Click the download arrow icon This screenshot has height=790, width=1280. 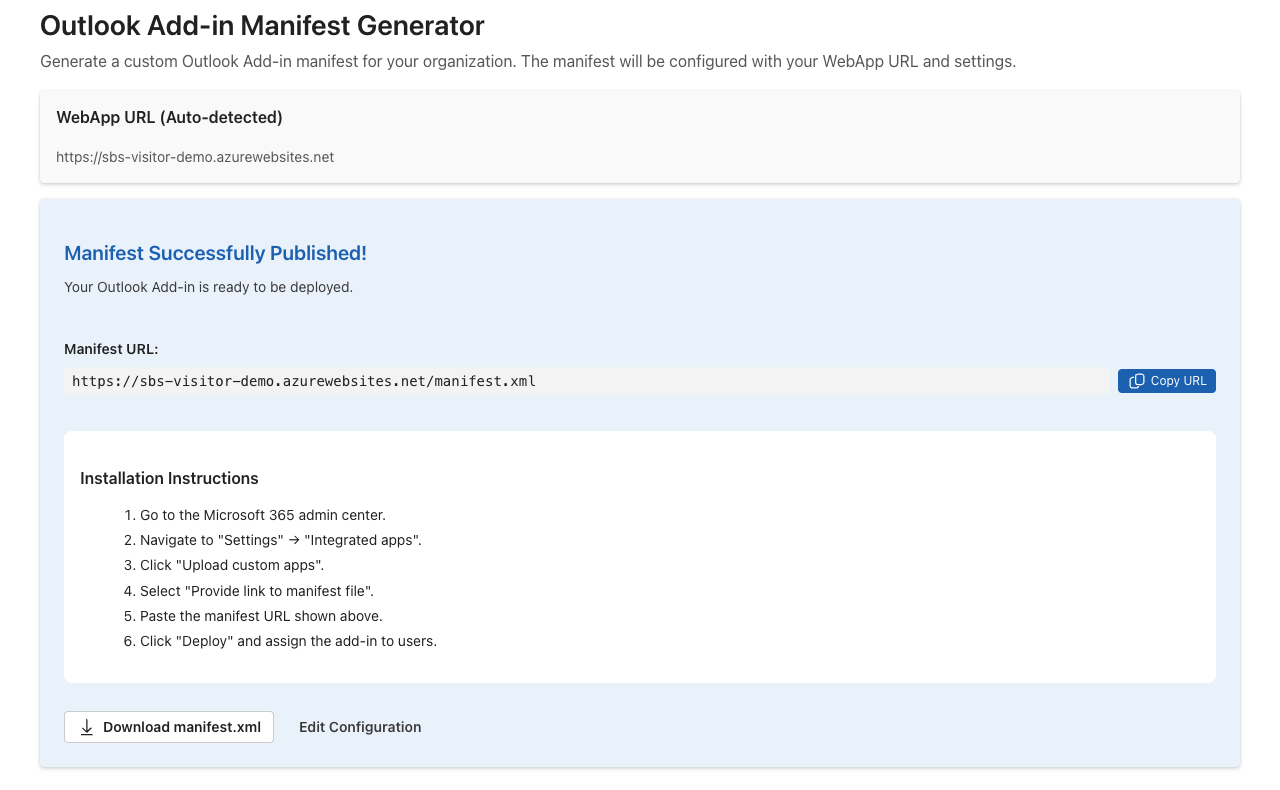click(87, 727)
